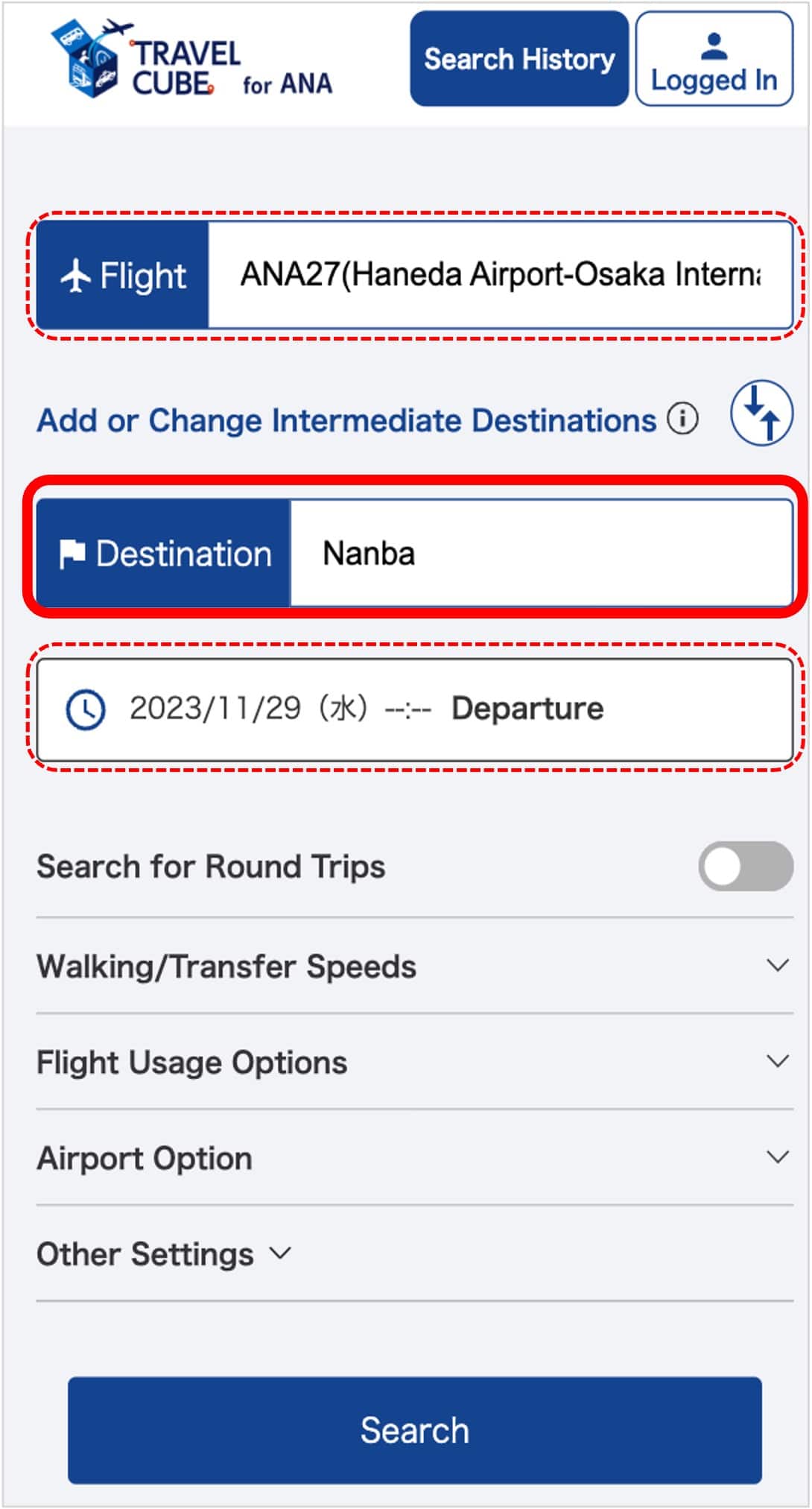This screenshot has height=1509, width=812.
Task: Click the Travel Cube for ANA logo
Action: pos(190,61)
